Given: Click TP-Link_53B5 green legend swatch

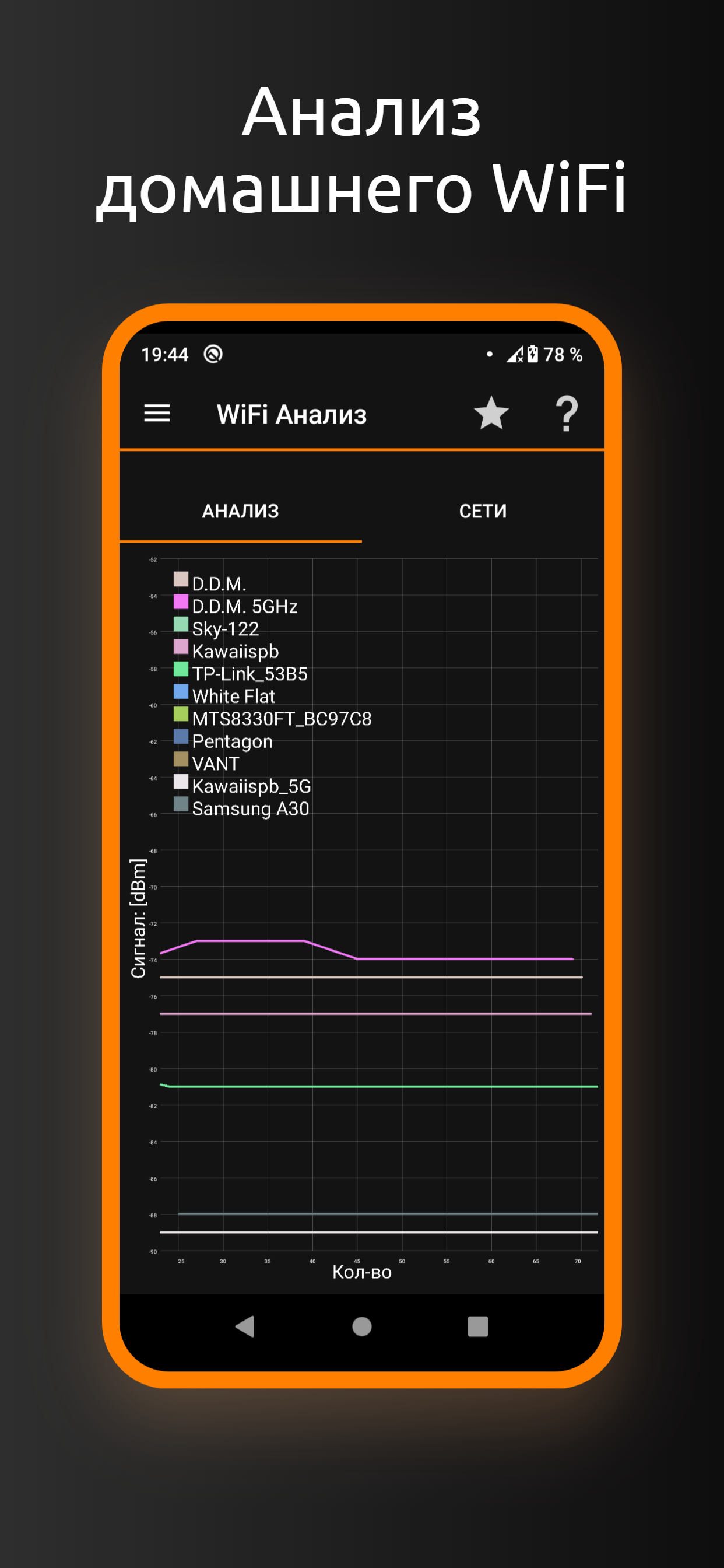Looking at the screenshot, I should tap(181, 669).
